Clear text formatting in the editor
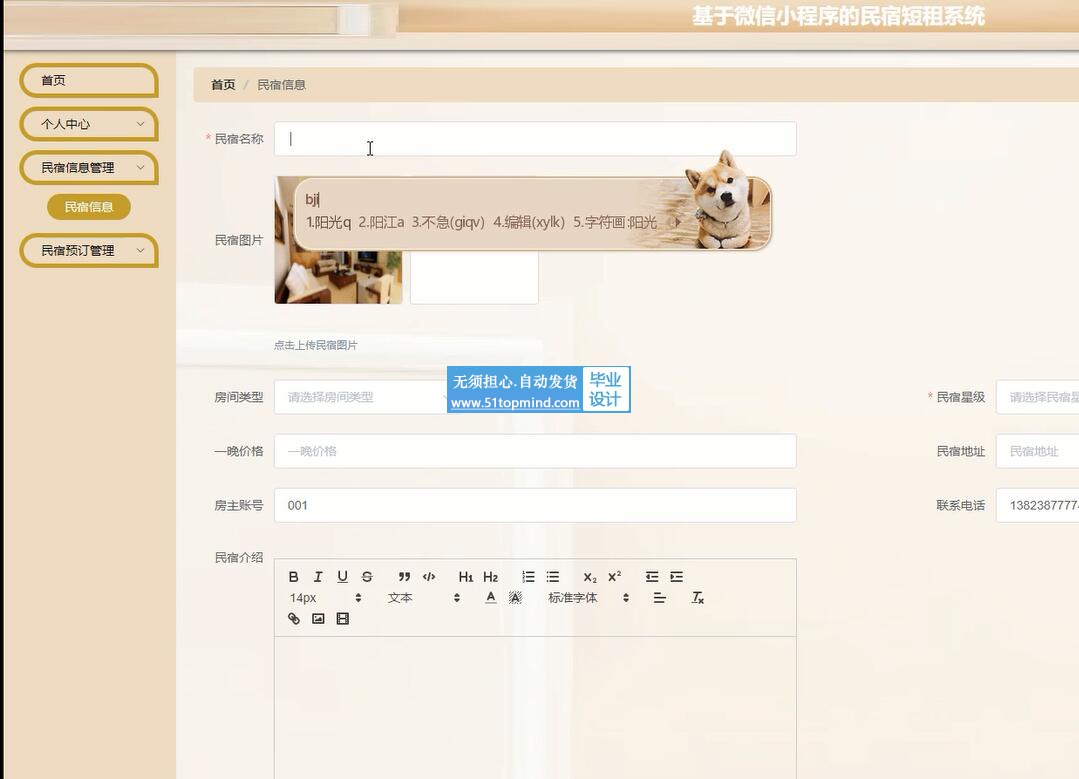The width and height of the screenshot is (1079, 779). coord(698,598)
